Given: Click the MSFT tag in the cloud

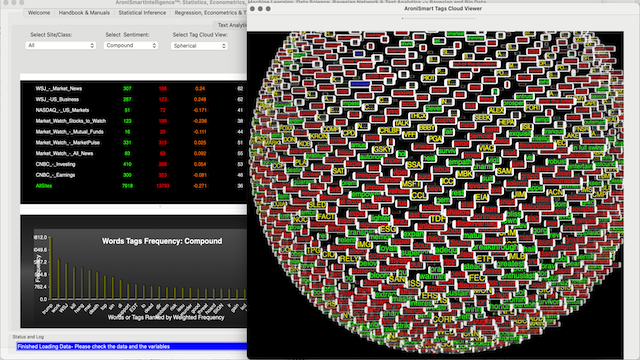Looking at the screenshot, I should point(410,184).
